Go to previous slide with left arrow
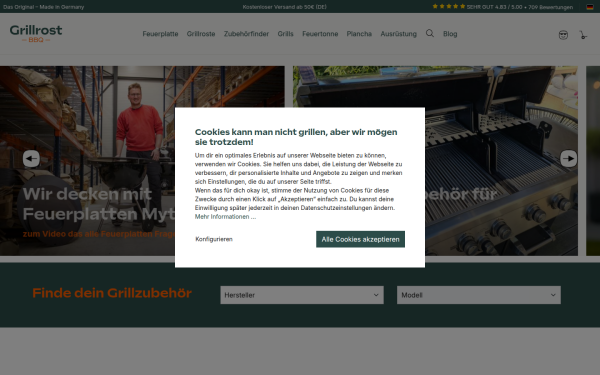This screenshot has height=375, width=600. point(31,158)
